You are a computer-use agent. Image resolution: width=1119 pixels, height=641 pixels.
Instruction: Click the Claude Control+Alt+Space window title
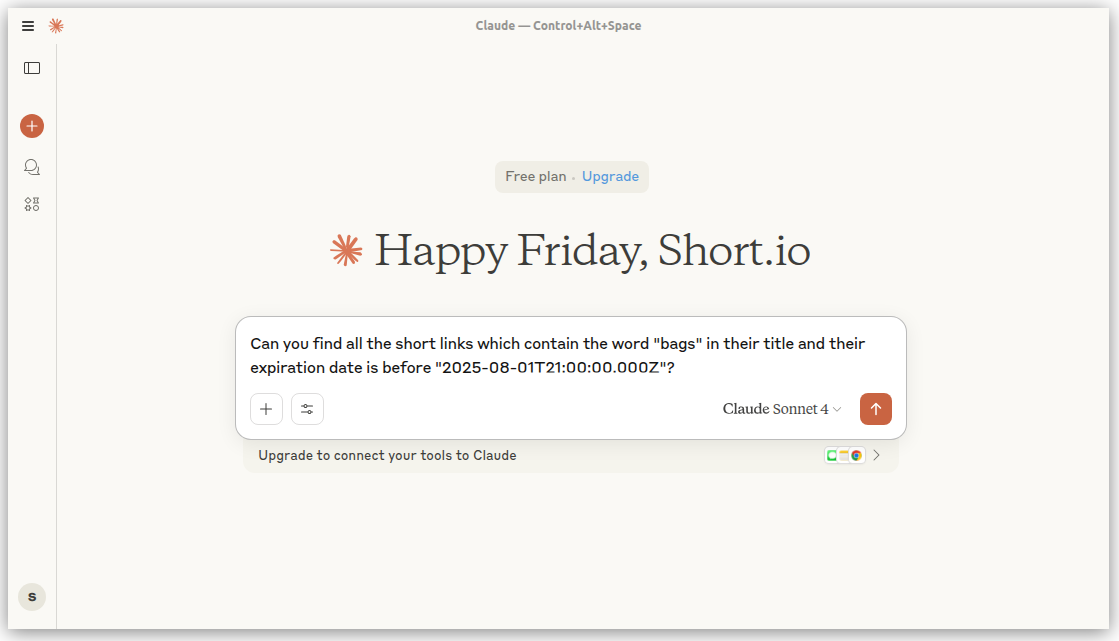click(x=558, y=26)
